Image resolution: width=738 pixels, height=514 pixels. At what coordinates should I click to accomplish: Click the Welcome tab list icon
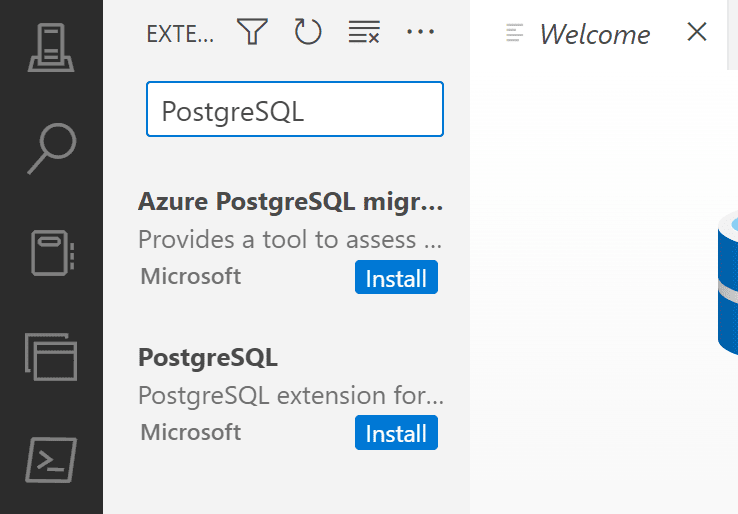[x=514, y=32]
